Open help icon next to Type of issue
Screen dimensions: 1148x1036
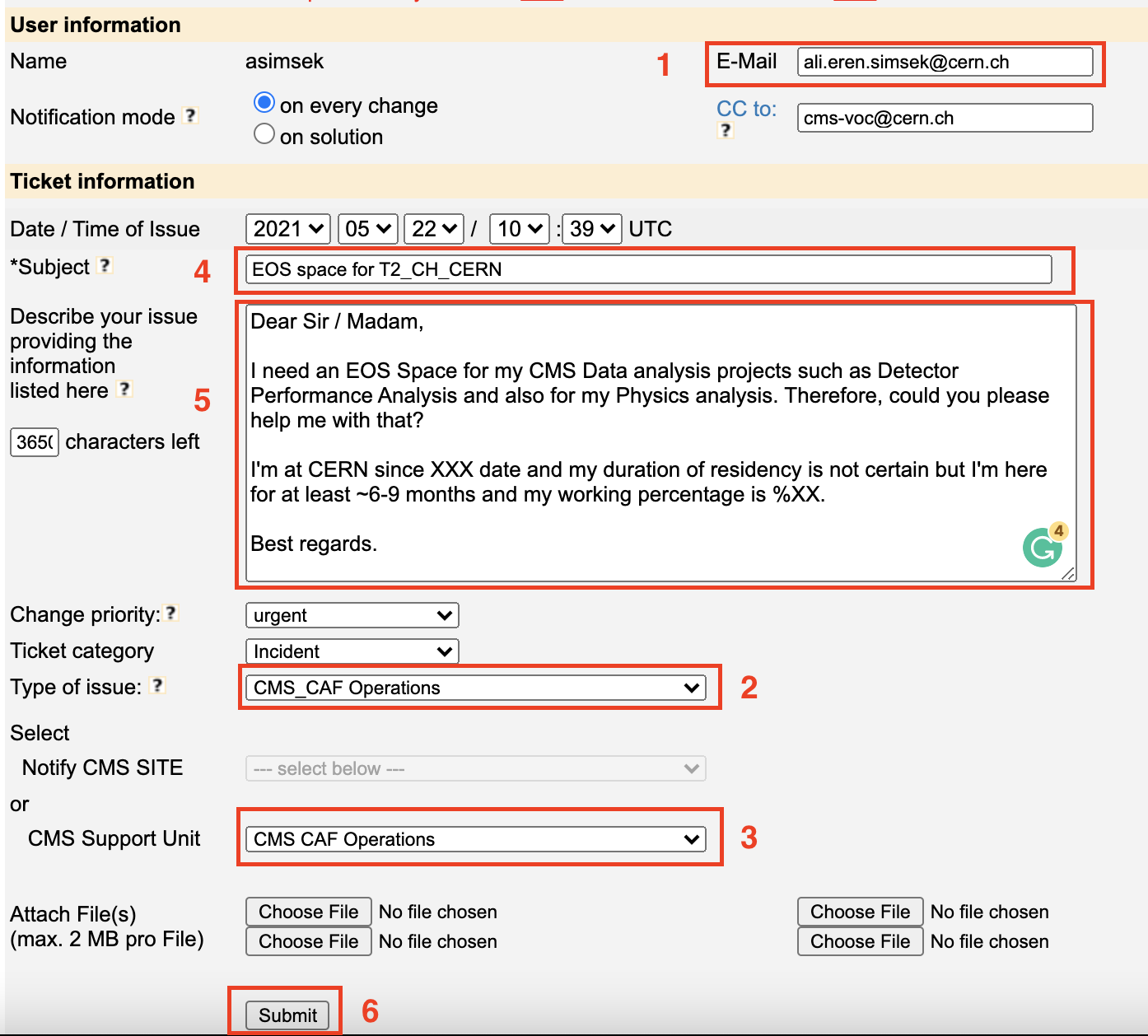(157, 685)
